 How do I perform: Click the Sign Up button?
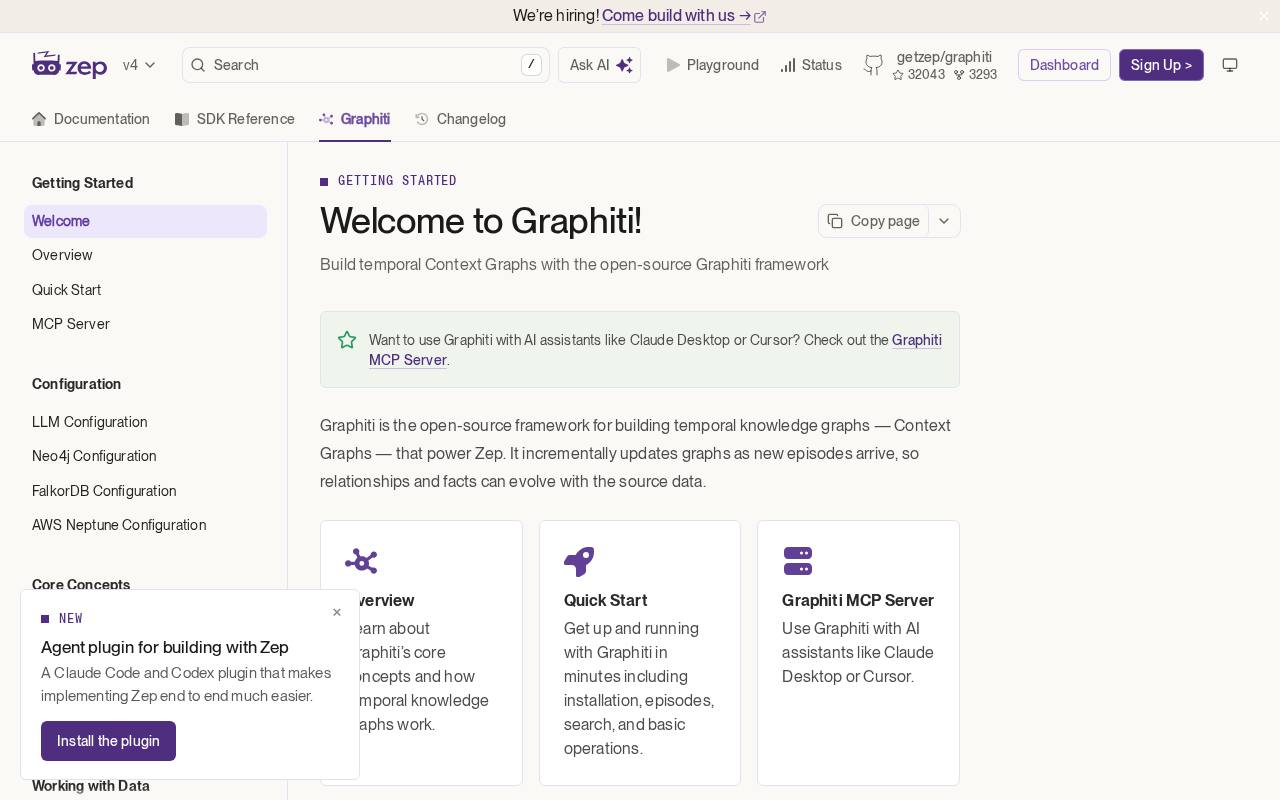(x=1161, y=65)
